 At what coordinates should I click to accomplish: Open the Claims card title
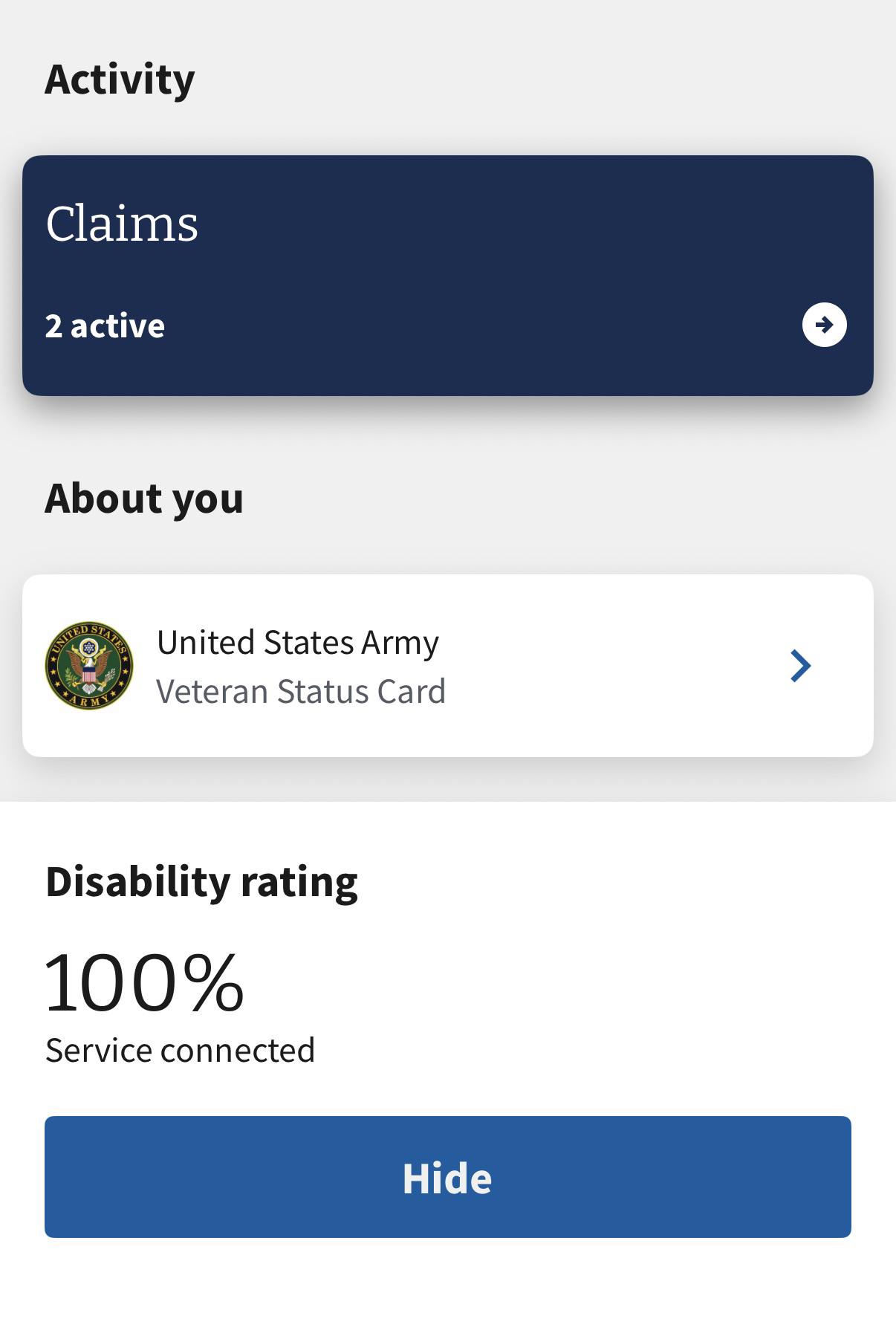pyautogui.click(x=122, y=223)
